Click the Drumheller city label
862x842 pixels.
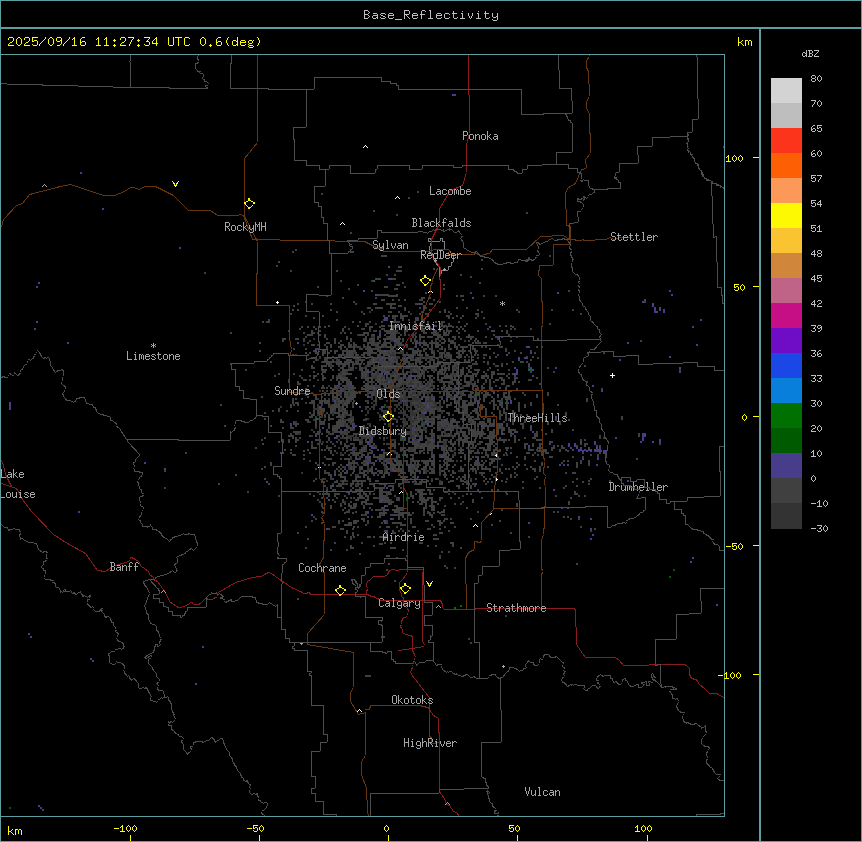[x=638, y=487]
